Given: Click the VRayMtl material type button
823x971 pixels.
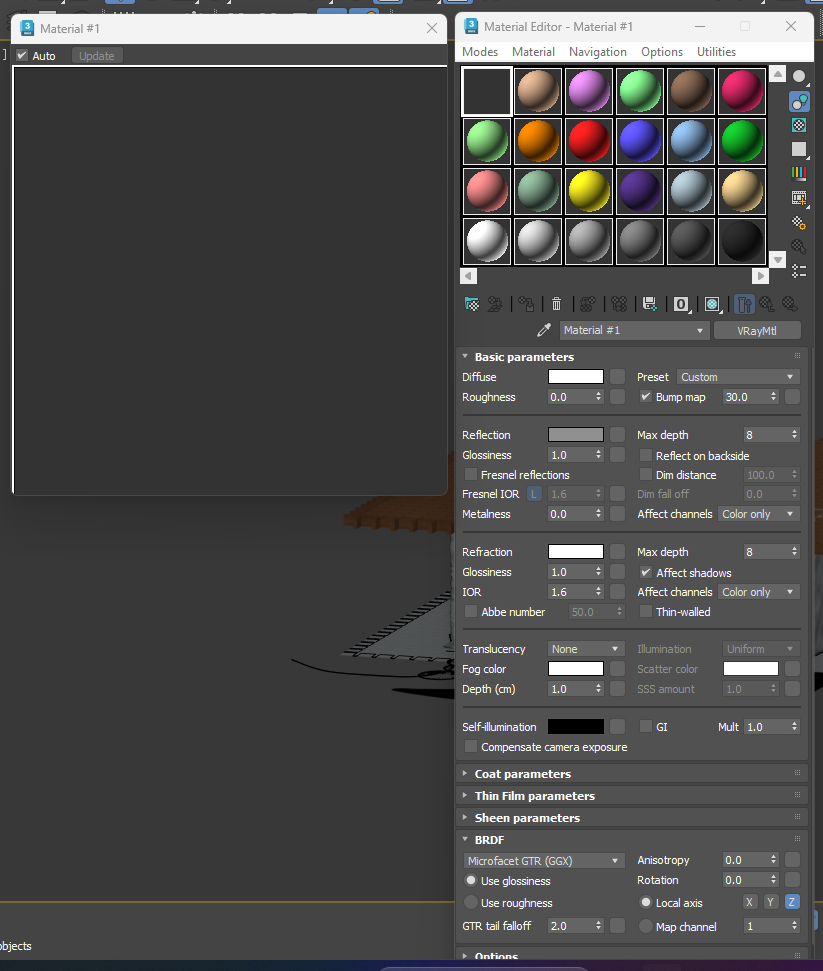Looking at the screenshot, I should 757,330.
